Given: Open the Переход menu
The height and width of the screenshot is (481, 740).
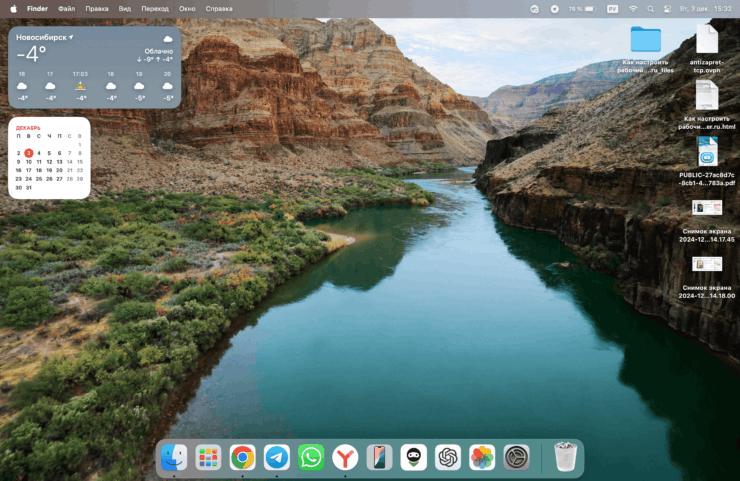Looking at the screenshot, I should [155, 8].
